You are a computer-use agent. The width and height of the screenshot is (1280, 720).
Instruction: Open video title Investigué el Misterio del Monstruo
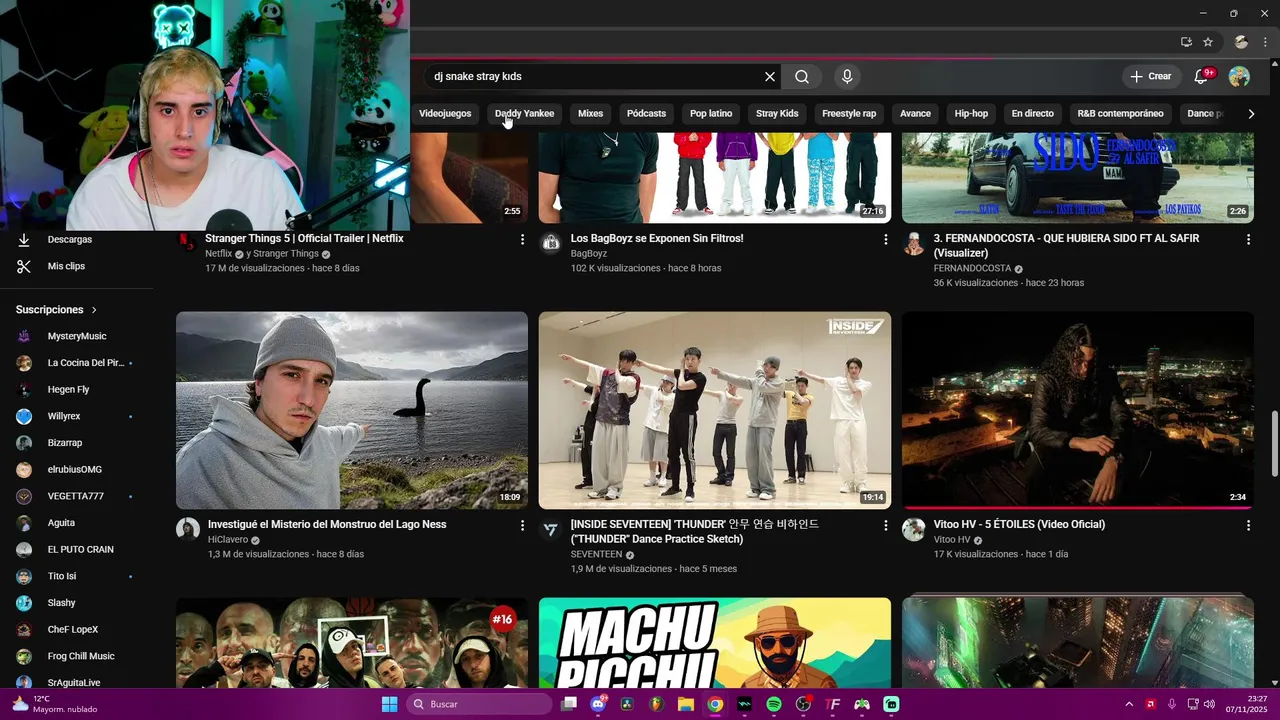[327, 525]
